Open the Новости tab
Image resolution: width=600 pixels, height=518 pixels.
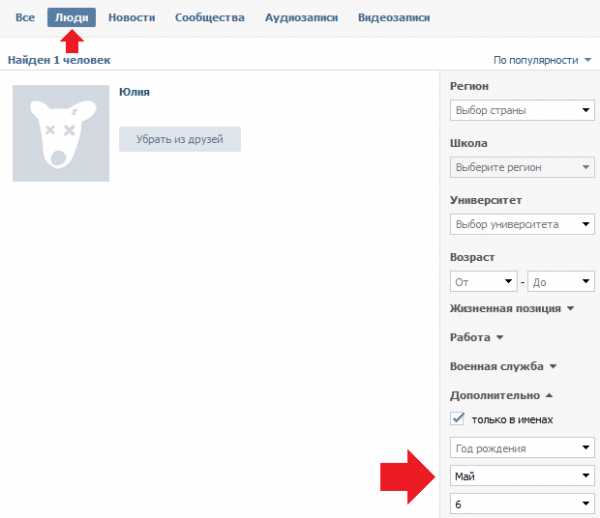pyautogui.click(x=132, y=18)
